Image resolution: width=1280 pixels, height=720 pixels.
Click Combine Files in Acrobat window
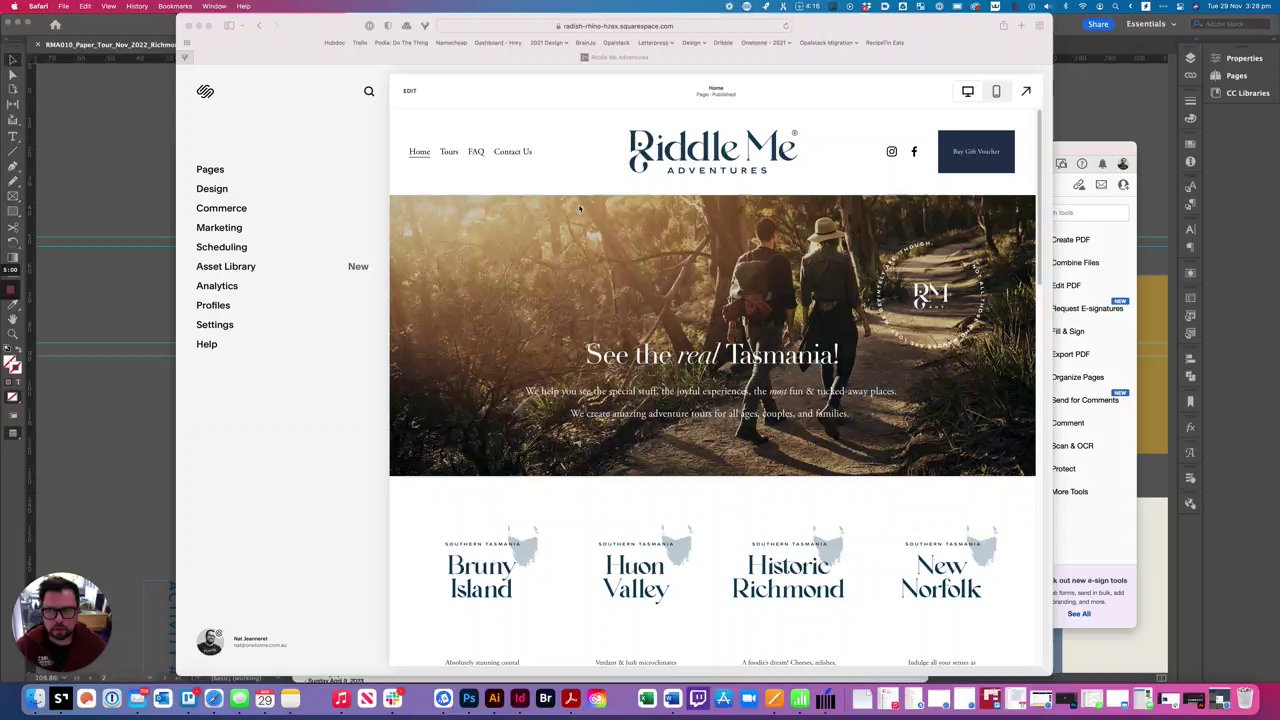[1075, 263]
